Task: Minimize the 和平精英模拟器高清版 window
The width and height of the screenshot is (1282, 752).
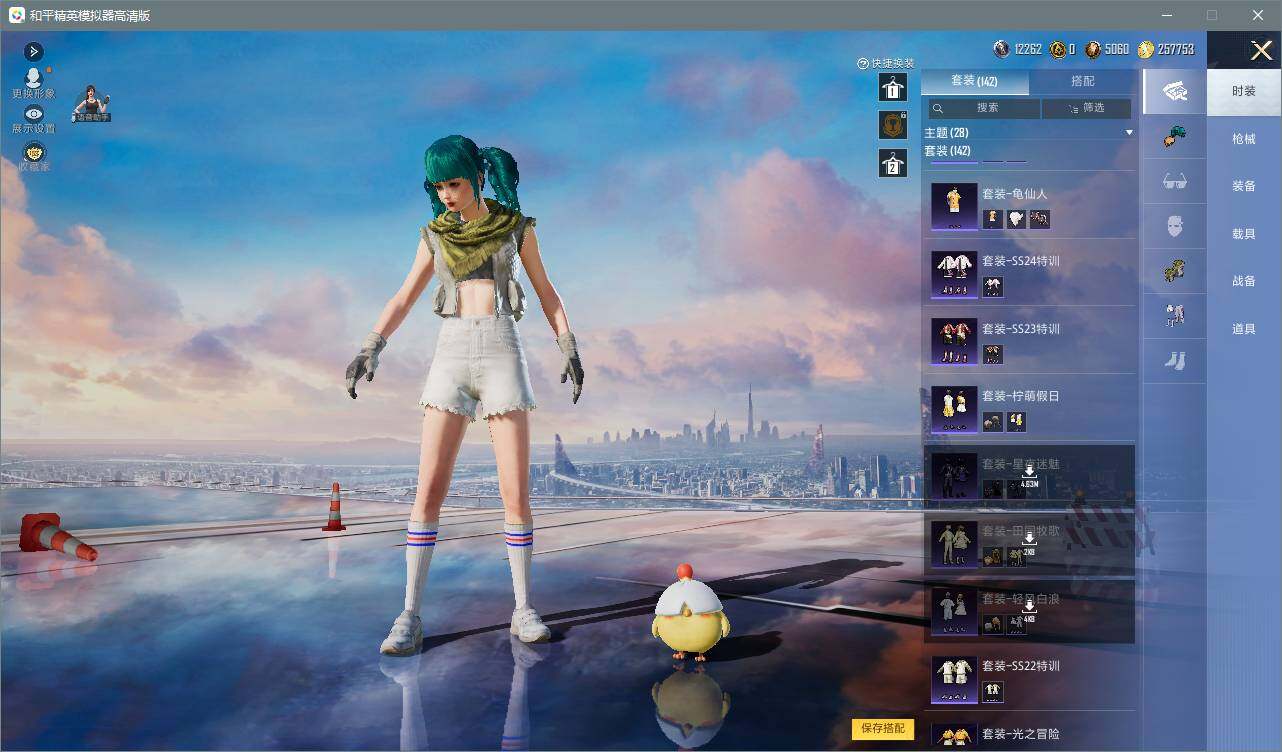Action: [x=1166, y=15]
